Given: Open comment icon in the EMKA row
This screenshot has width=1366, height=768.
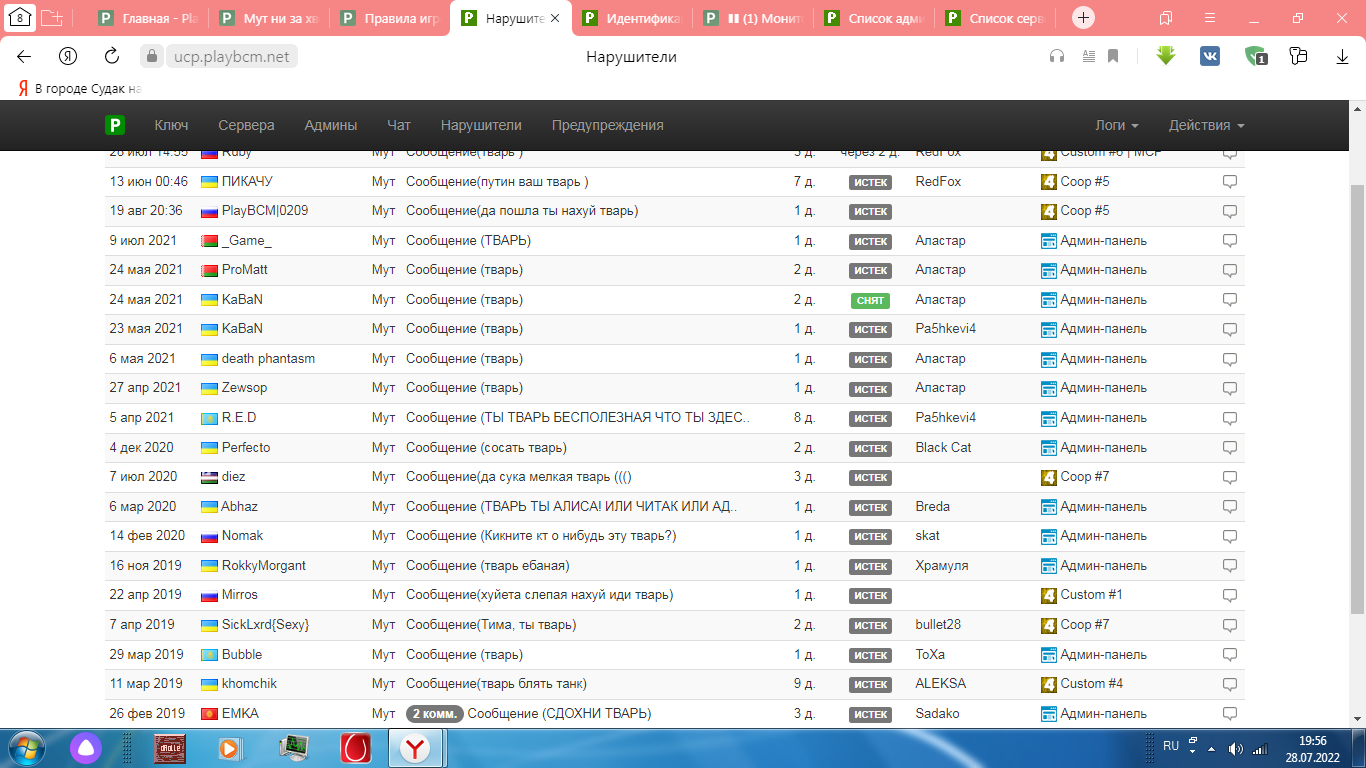Looking at the screenshot, I should coord(1230,714).
